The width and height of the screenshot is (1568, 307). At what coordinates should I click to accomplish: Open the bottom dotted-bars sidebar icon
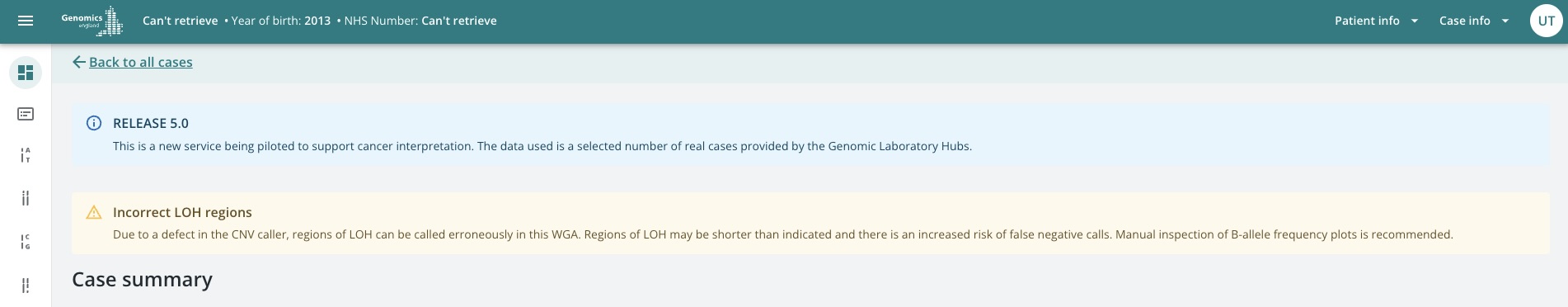pos(26,286)
